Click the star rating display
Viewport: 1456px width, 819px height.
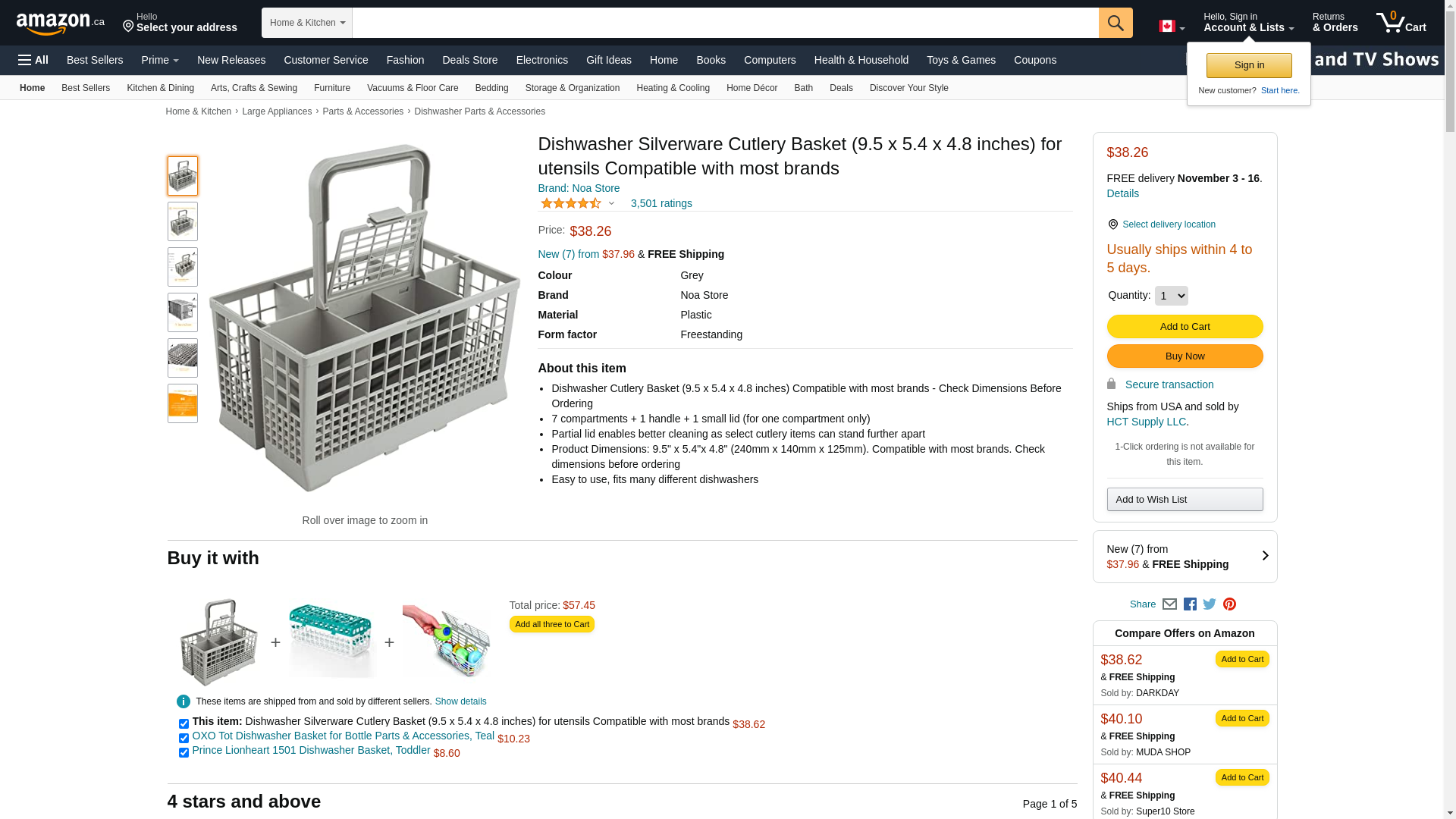click(571, 203)
